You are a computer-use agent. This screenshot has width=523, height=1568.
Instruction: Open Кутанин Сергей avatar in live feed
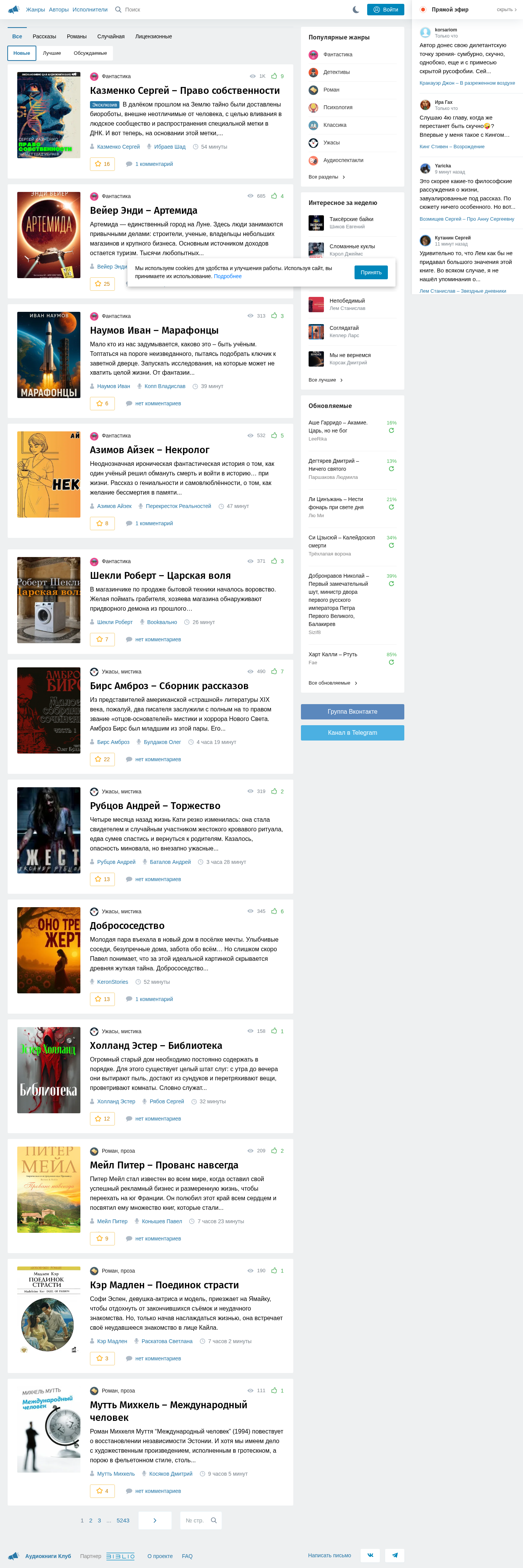click(x=425, y=241)
